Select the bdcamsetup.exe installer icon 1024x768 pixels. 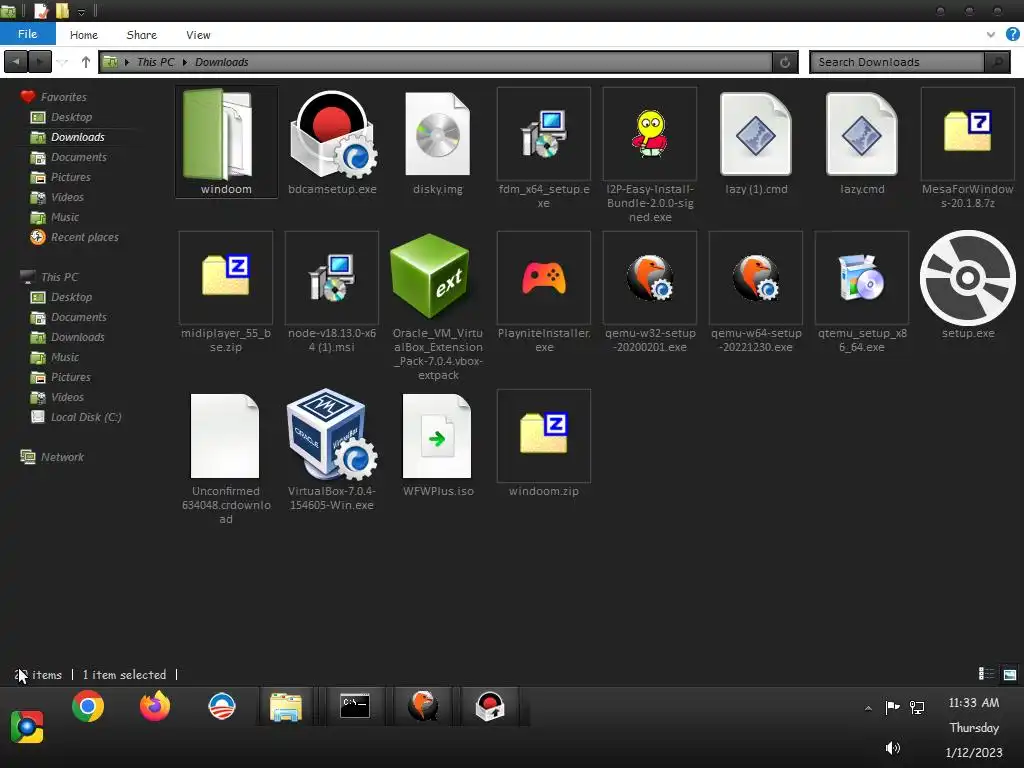pyautogui.click(x=332, y=135)
